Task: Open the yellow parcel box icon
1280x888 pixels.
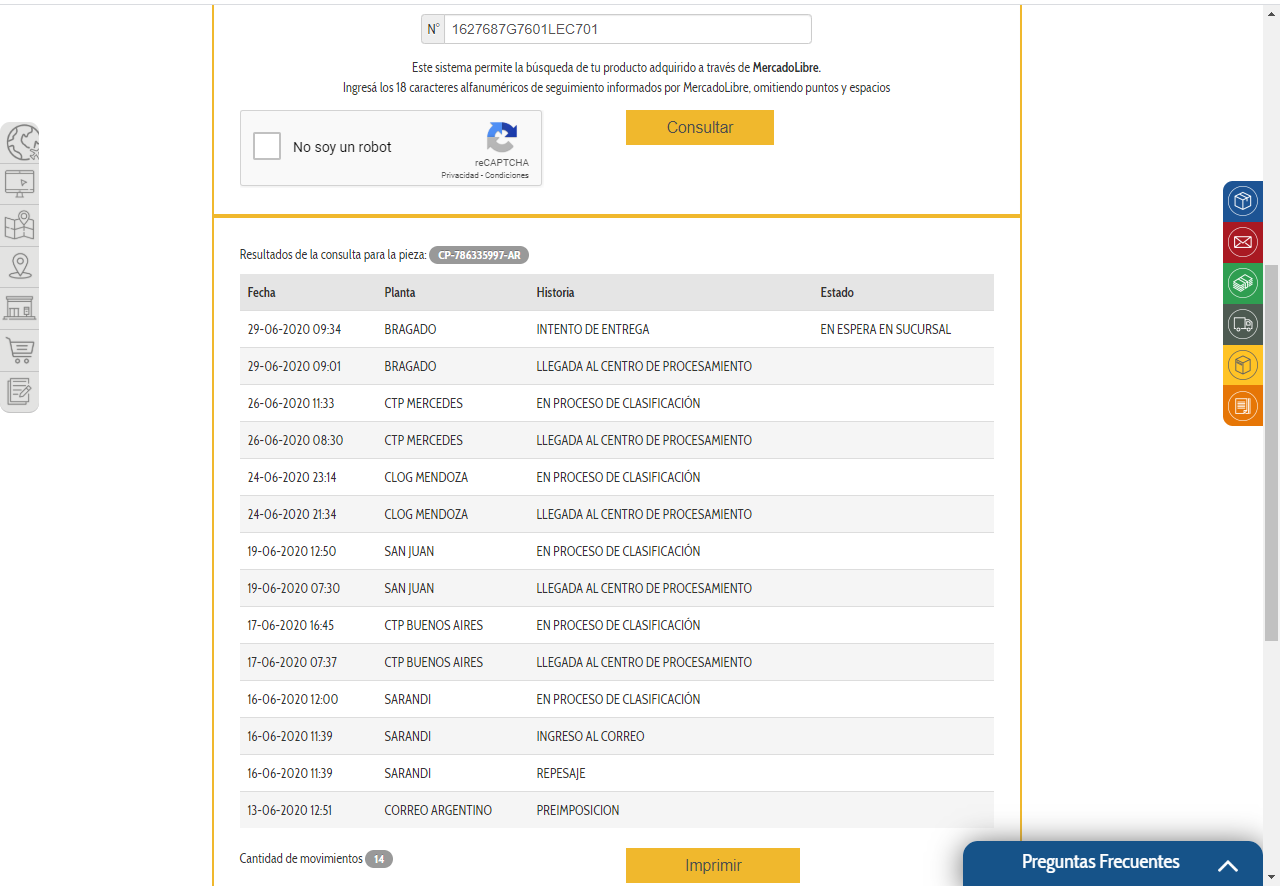Action: [x=1242, y=365]
